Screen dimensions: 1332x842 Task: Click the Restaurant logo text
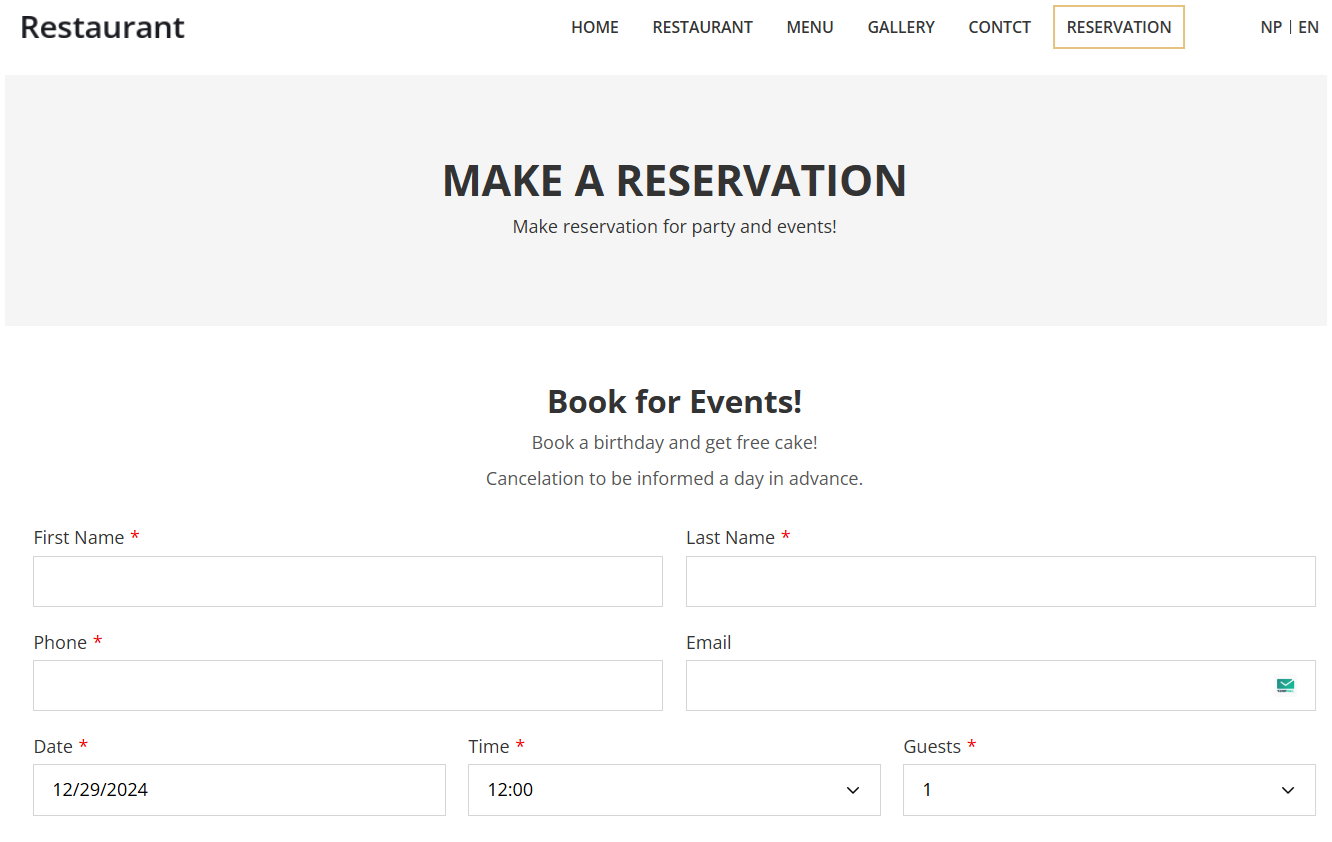[x=102, y=27]
